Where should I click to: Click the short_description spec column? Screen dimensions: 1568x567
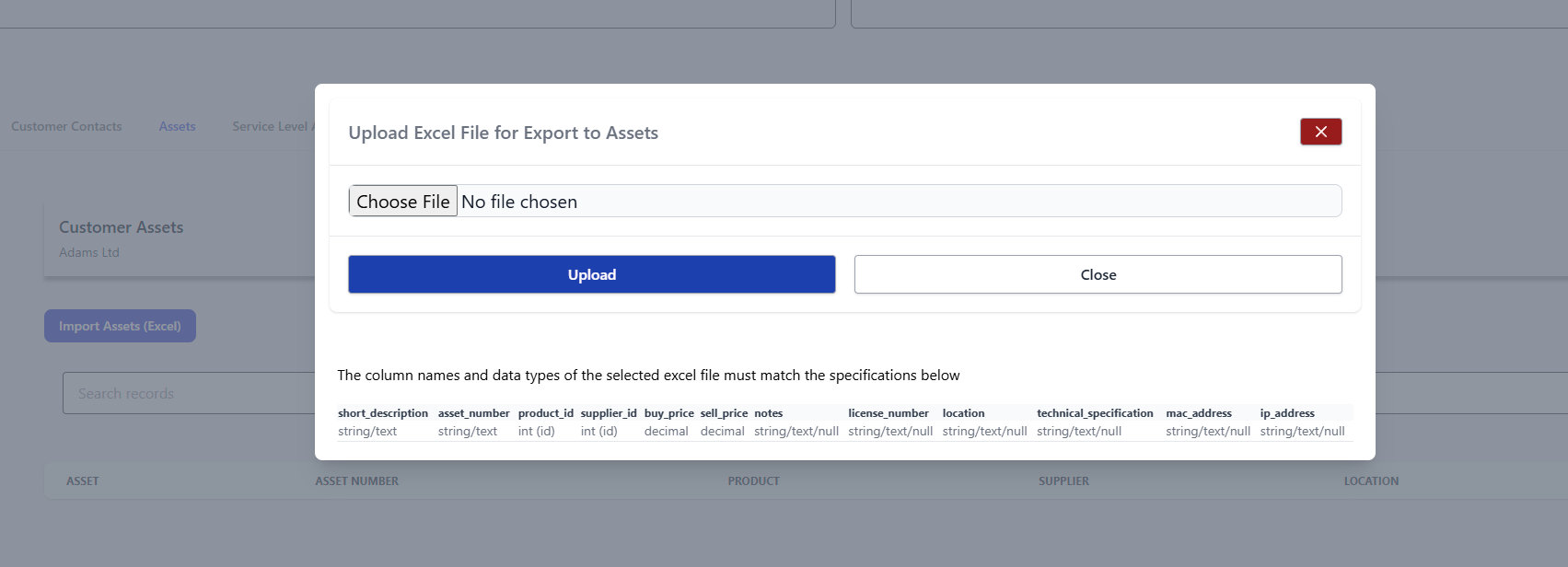pos(383,413)
